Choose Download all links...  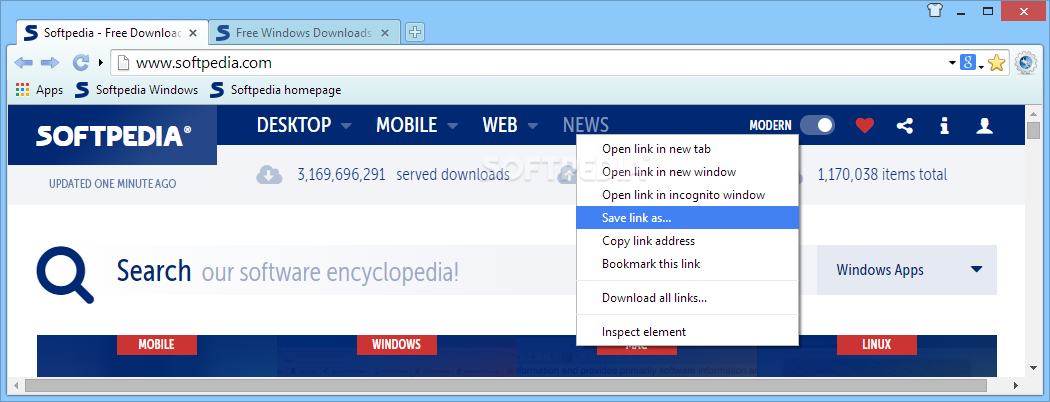(688, 297)
